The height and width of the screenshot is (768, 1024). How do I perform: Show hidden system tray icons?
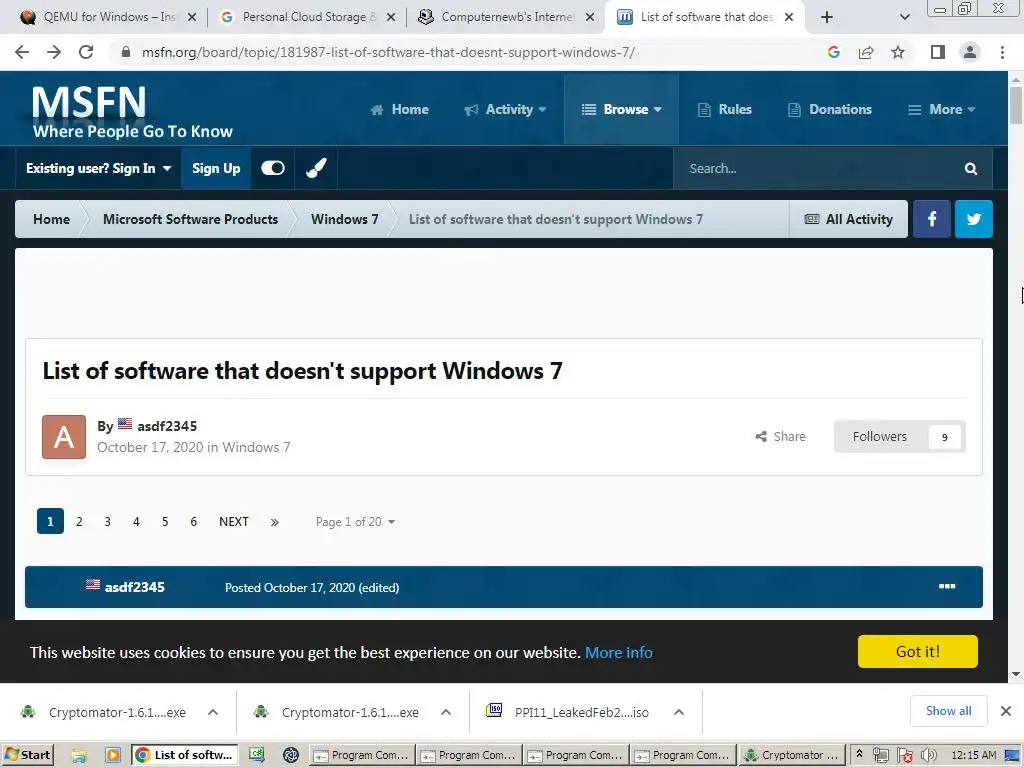(x=859, y=754)
